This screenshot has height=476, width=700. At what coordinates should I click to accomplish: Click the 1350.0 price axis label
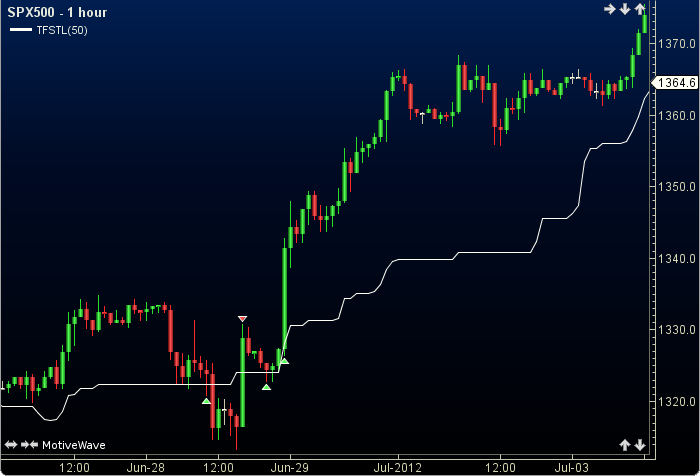coord(677,187)
